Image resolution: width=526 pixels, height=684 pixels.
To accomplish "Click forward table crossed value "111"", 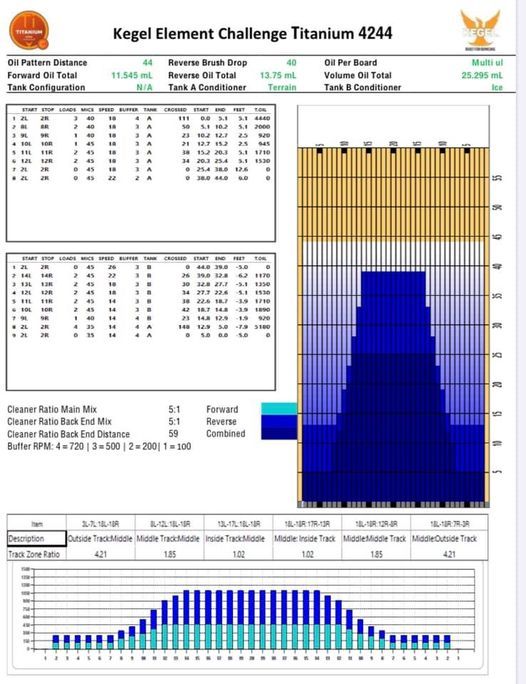I will (184, 118).
